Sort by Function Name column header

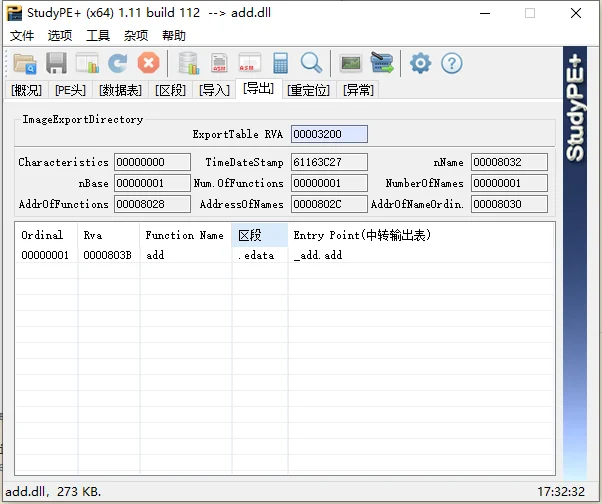coord(185,235)
